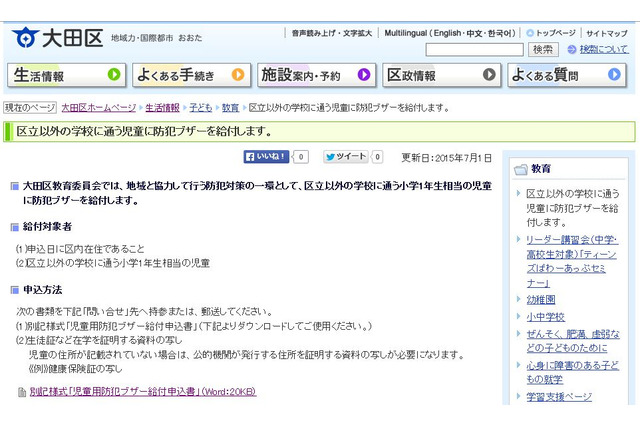640x426 pixels.
Task: Click the 大田区ホームページ breadcrumb link
Action: tap(98, 108)
